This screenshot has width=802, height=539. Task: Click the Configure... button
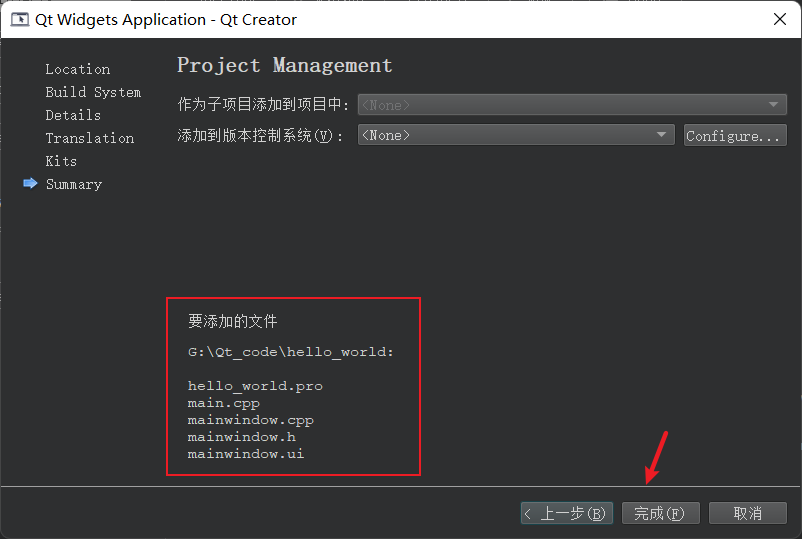coord(735,136)
